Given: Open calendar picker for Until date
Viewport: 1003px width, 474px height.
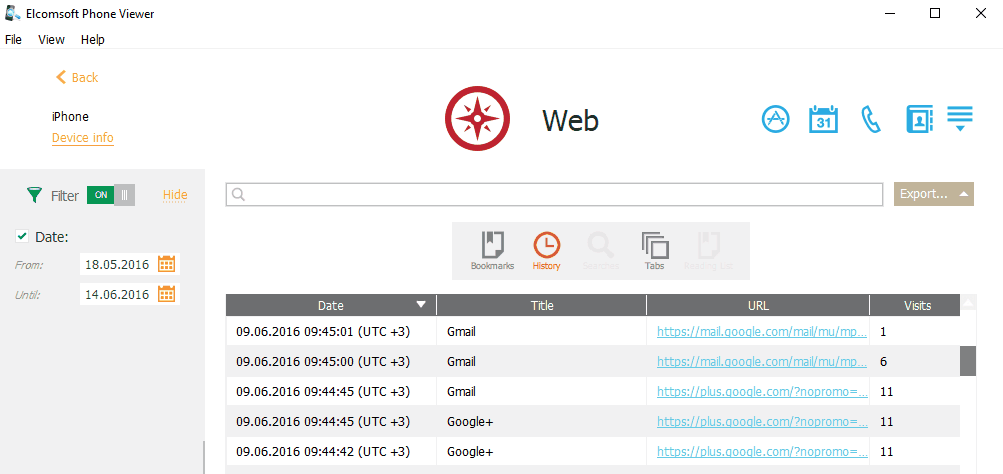Looking at the screenshot, I should (x=167, y=294).
